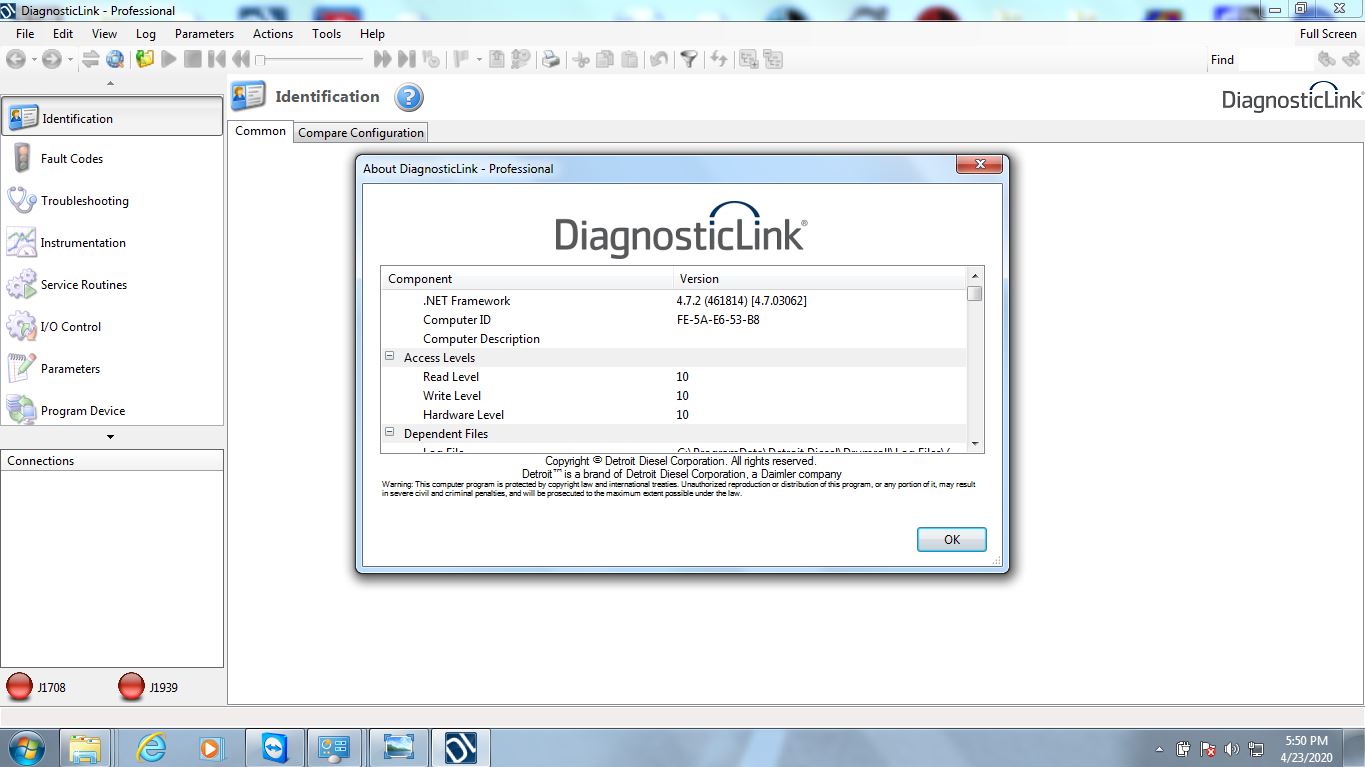
Task: Click the About list scrollbar thumb
Action: [975, 293]
